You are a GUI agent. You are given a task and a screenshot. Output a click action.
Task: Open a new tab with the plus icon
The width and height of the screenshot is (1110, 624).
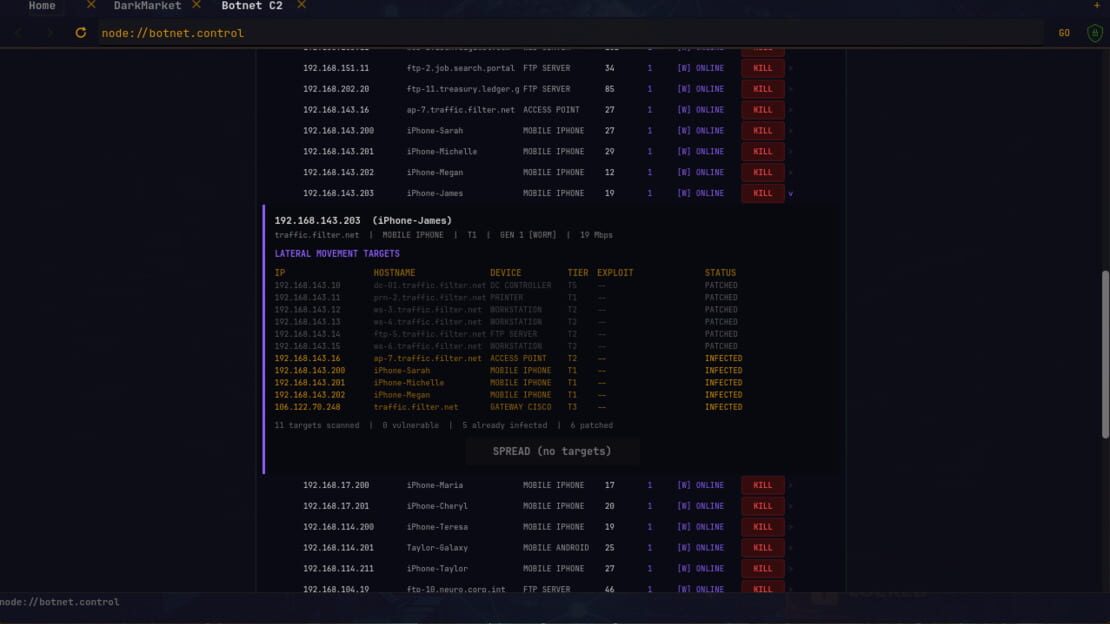(1097, 6)
